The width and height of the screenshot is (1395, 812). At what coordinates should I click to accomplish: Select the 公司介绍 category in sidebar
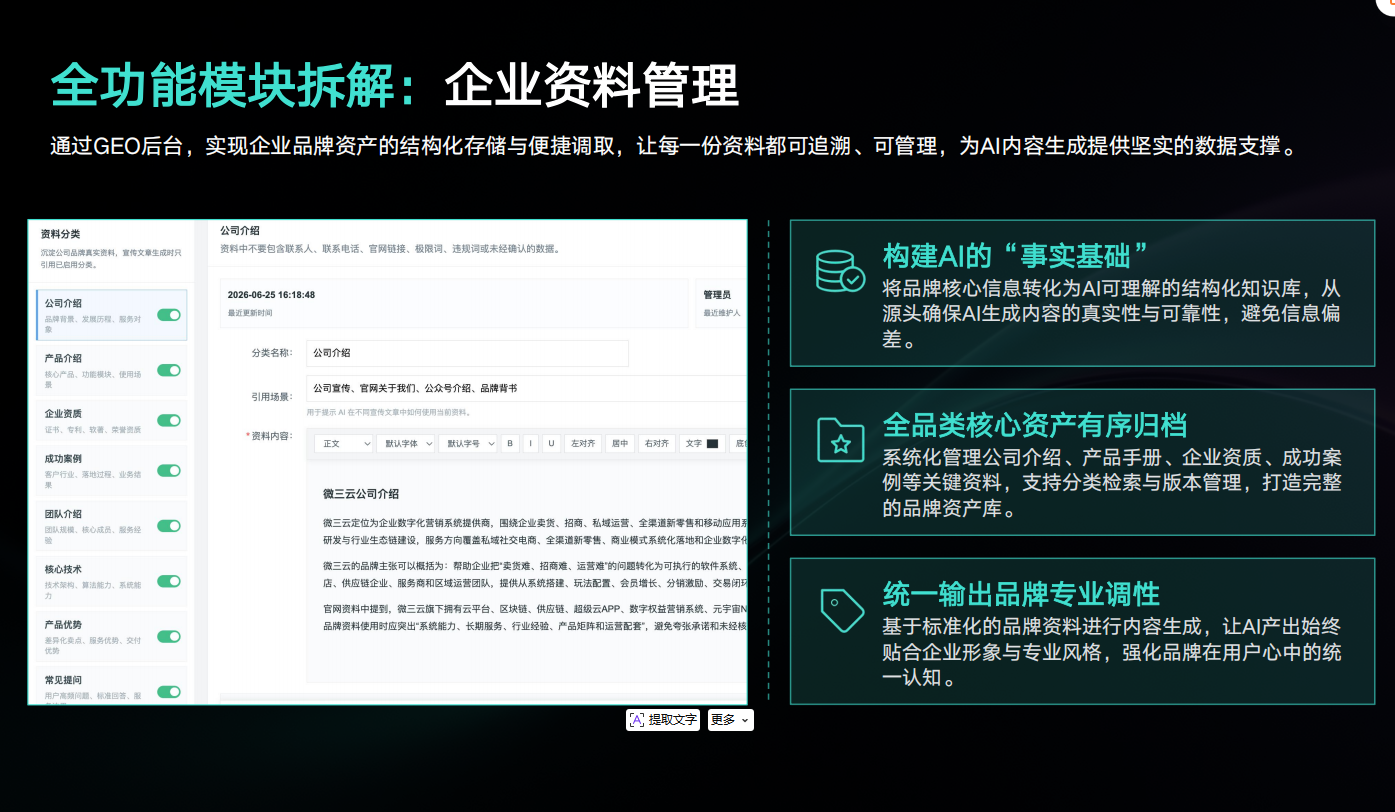tap(111, 316)
